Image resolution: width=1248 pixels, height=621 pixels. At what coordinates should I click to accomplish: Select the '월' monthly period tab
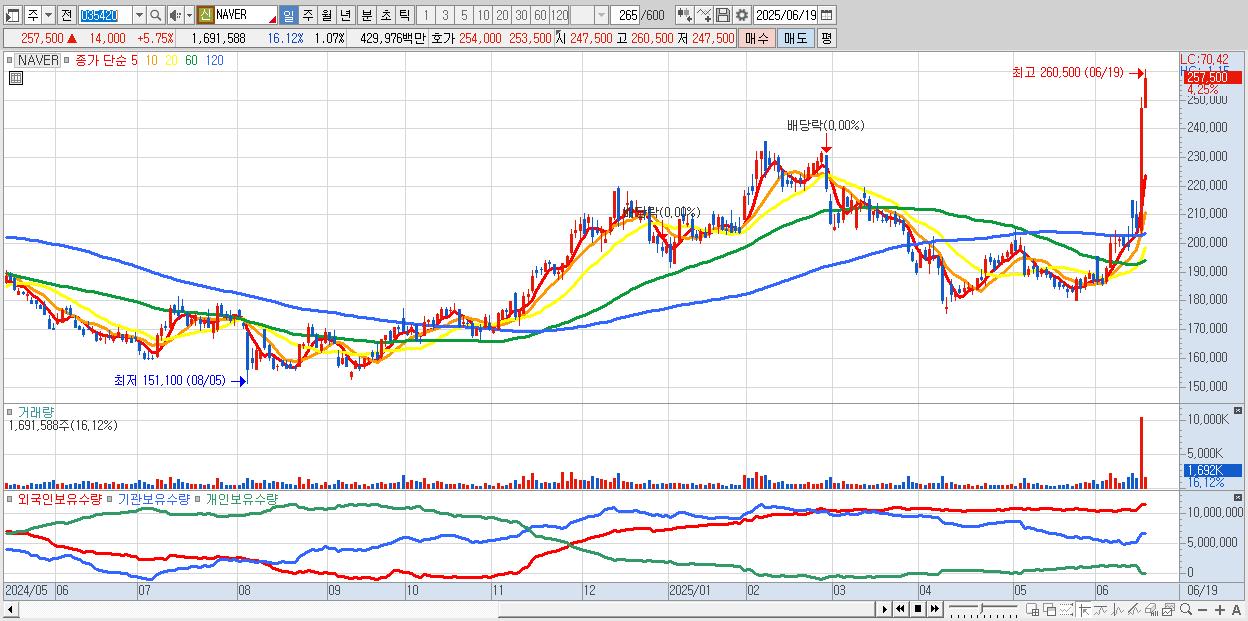(x=326, y=15)
